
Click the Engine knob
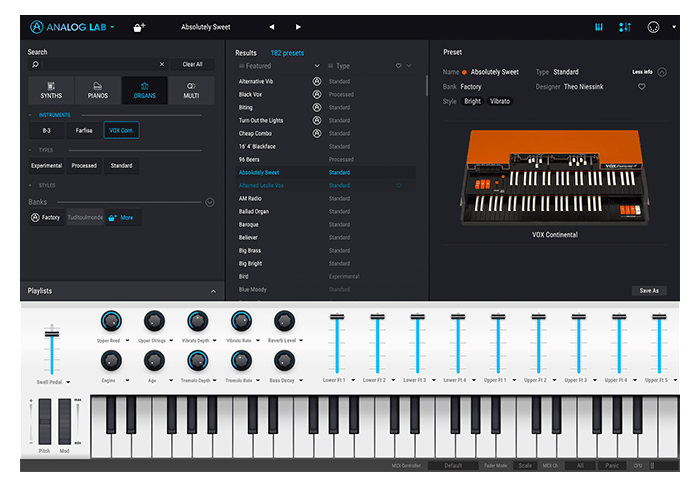[x=111, y=361]
